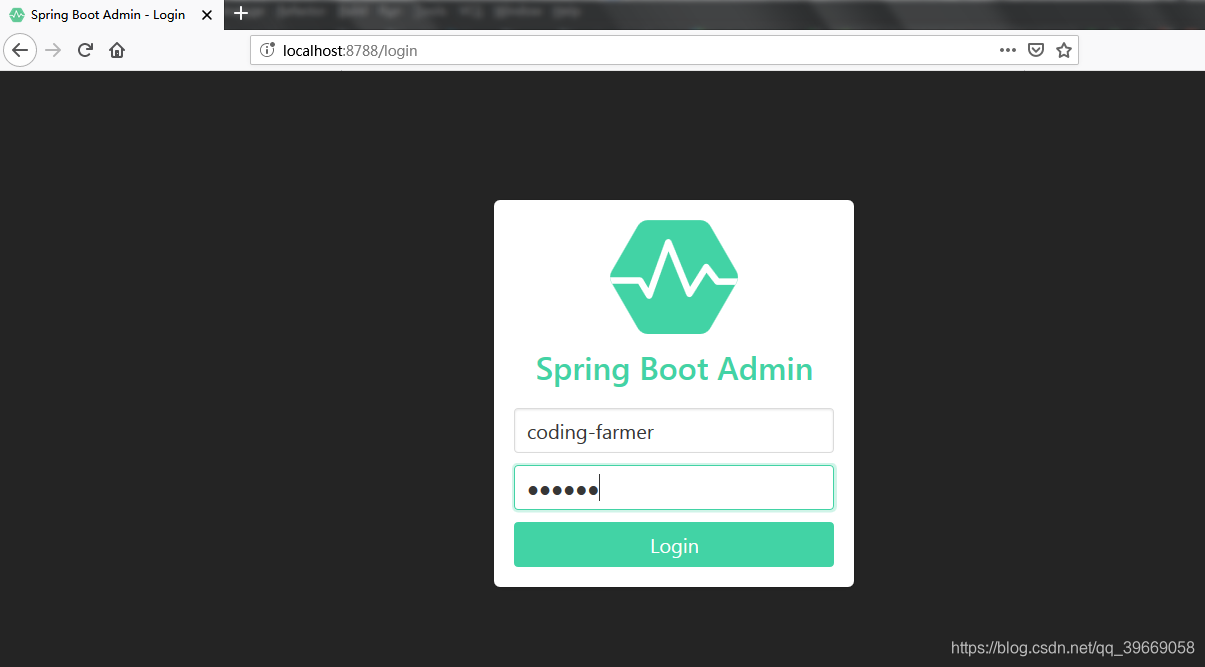Click the browser back arrow button

pyautogui.click(x=20, y=50)
